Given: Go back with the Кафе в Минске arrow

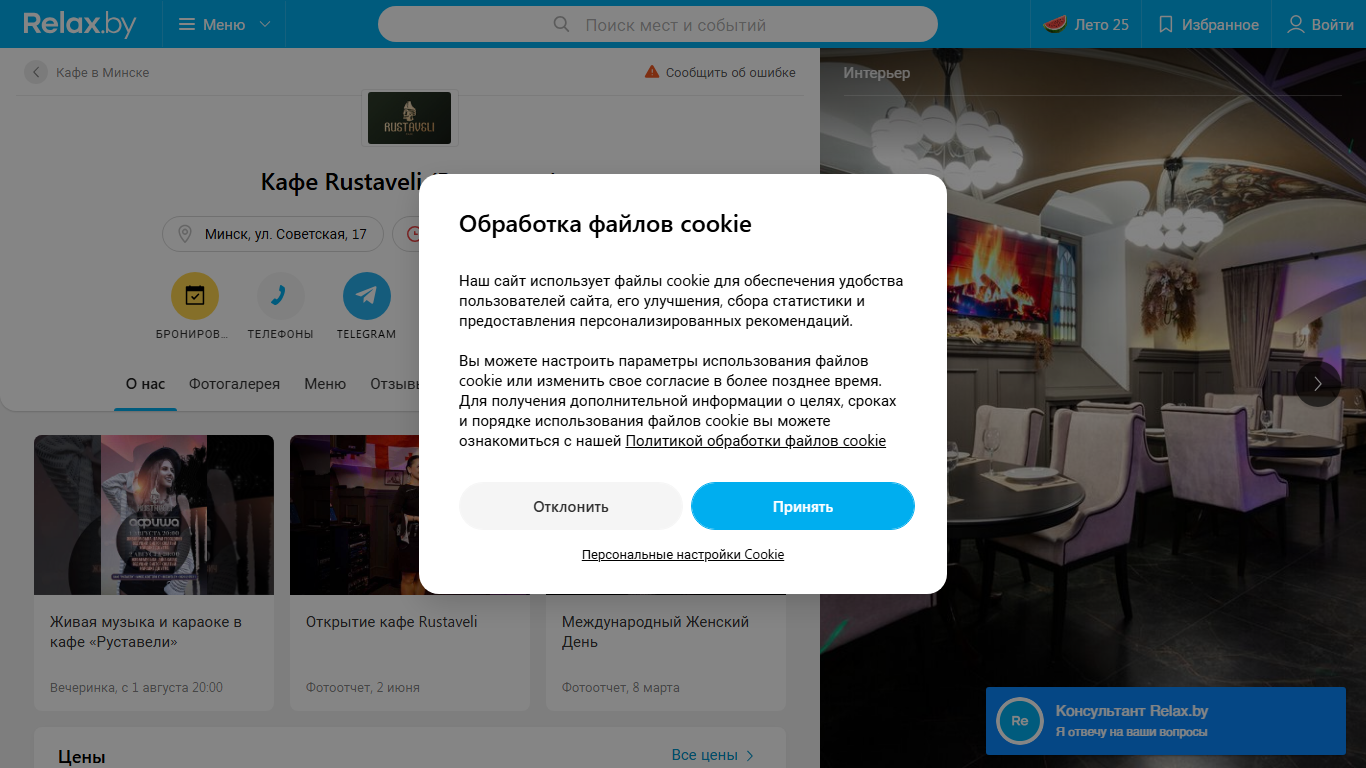Looking at the screenshot, I should pyautogui.click(x=36, y=72).
